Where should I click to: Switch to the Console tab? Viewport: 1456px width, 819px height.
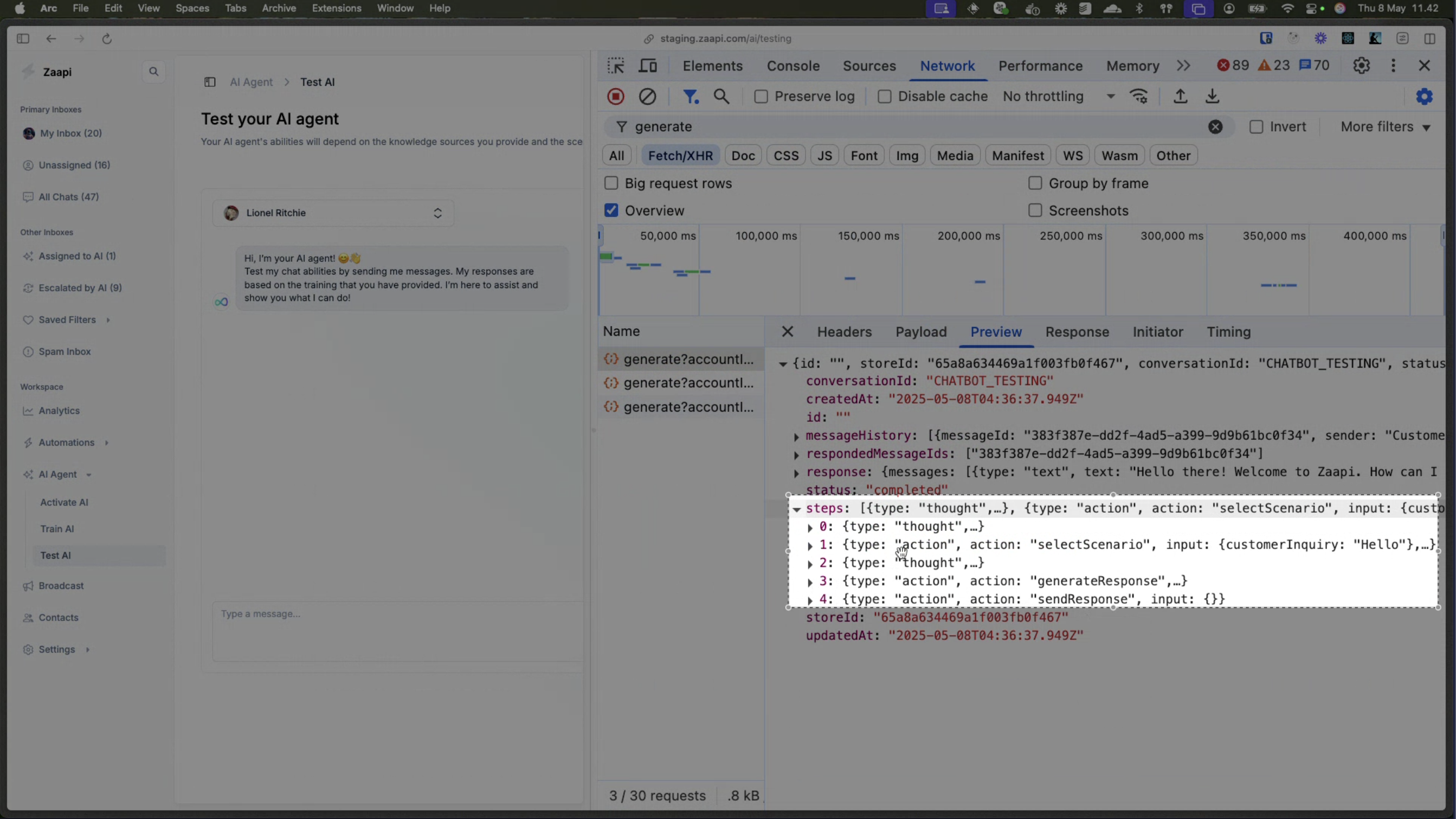[x=793, y=66]
